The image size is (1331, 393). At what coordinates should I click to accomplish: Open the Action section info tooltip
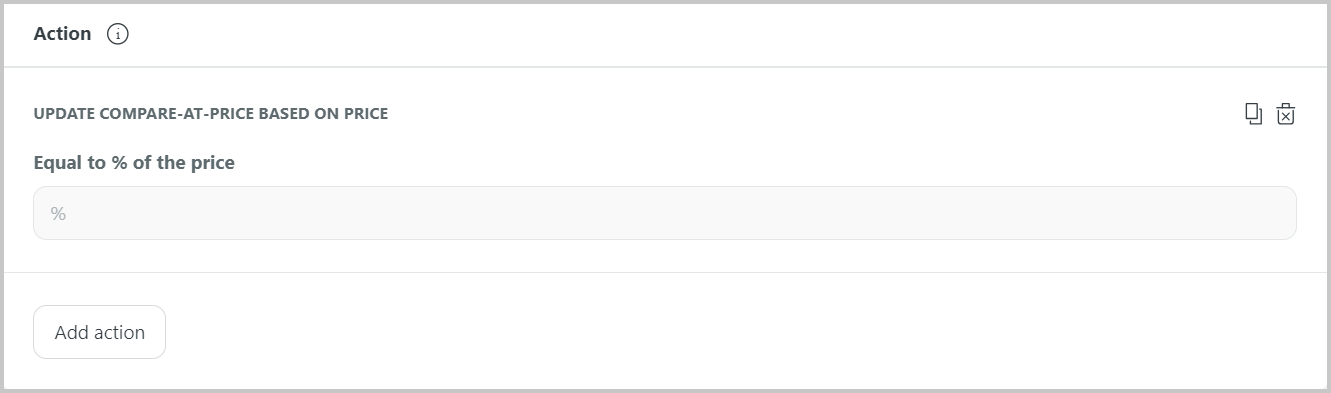[118, 34]
